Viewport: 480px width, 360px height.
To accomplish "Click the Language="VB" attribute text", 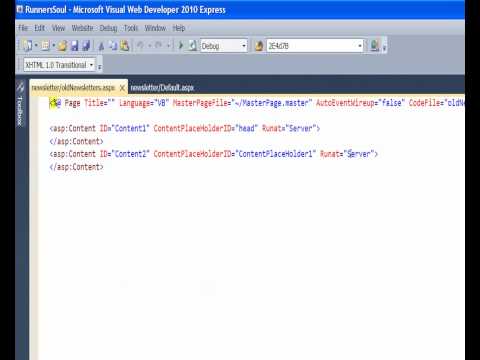I will tap(144, 103).
